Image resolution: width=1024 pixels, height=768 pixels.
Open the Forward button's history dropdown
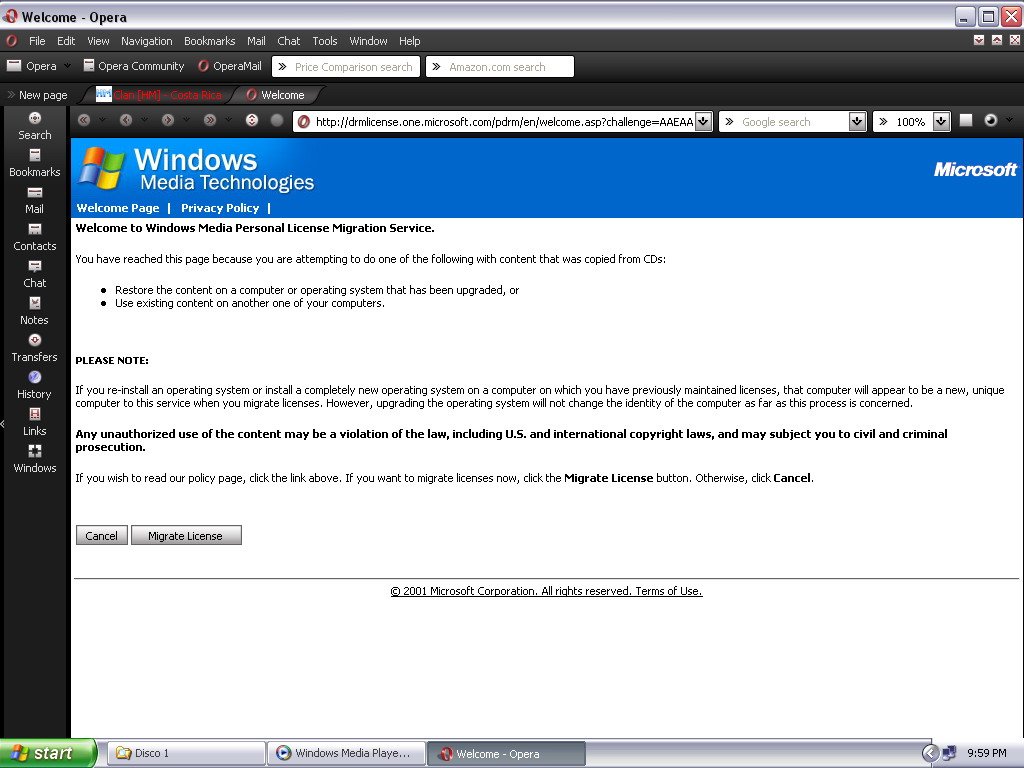[186, 120]
